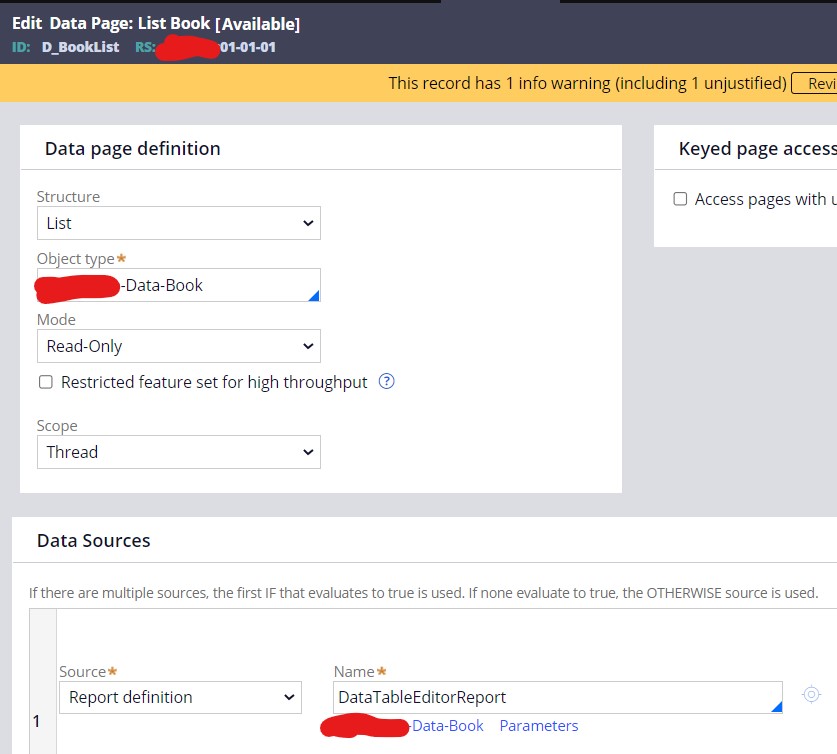Image resolution: width=837 pixels, height=754 pixels.
Task: Click the blue autocomplete corner in Object type
Action: [x=314, y=295]
